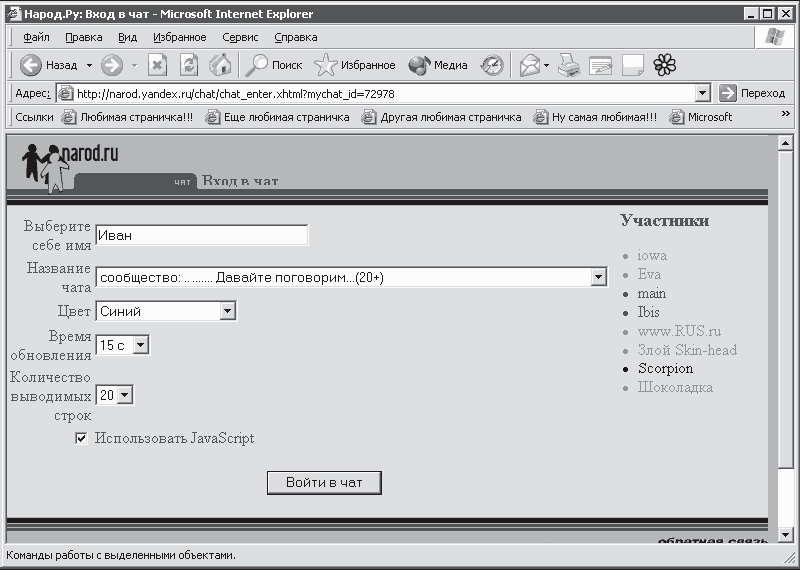Stop the page from loading

tap(158, 65)
